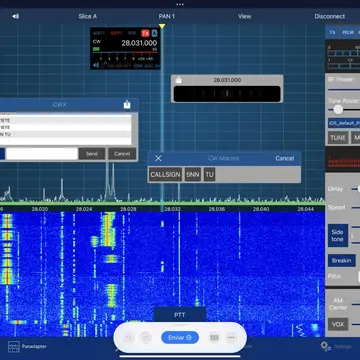Toggle the Breakin button

tap(342, 261)
